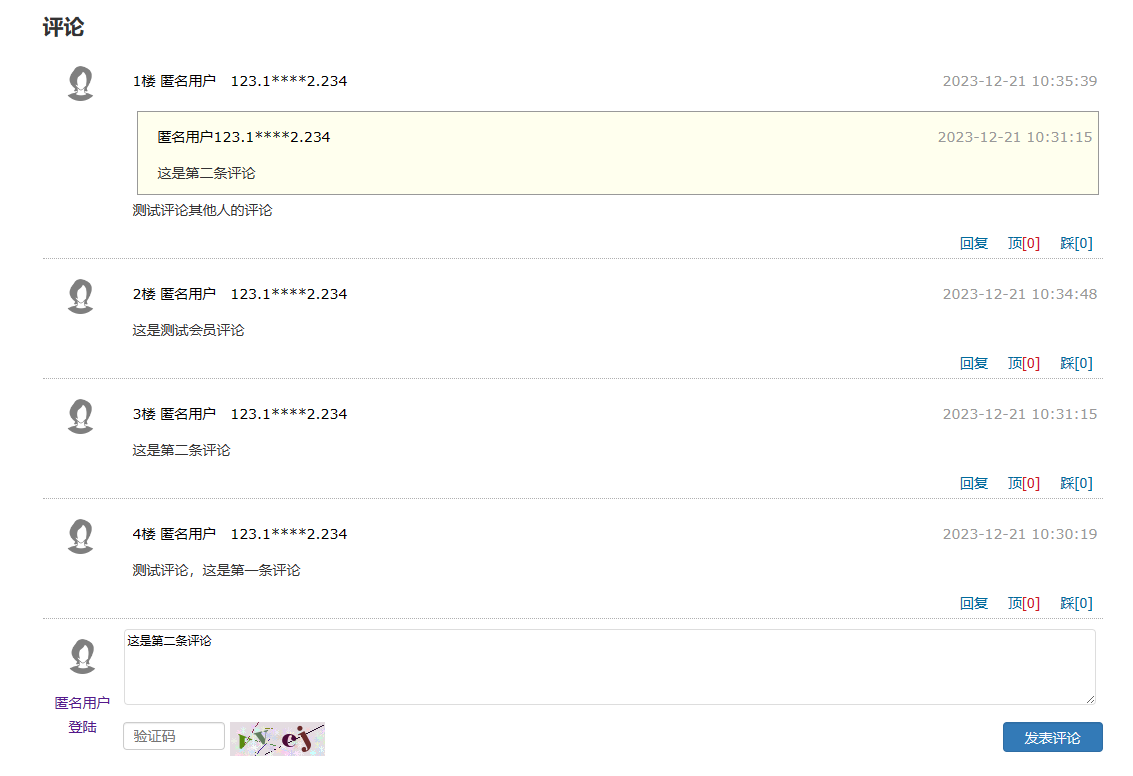The height and width of the screenshot is (776, 1133).
Task: Reply to the 3楼 comment
Action: point(973,483)
